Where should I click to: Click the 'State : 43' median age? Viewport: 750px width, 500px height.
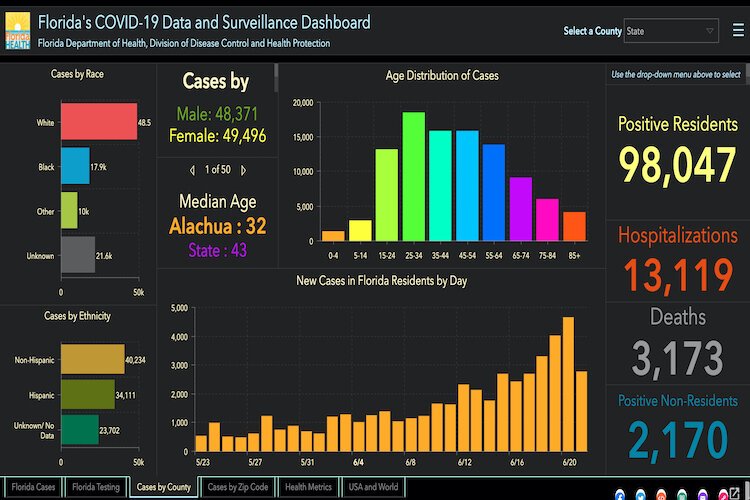(218, 250)
